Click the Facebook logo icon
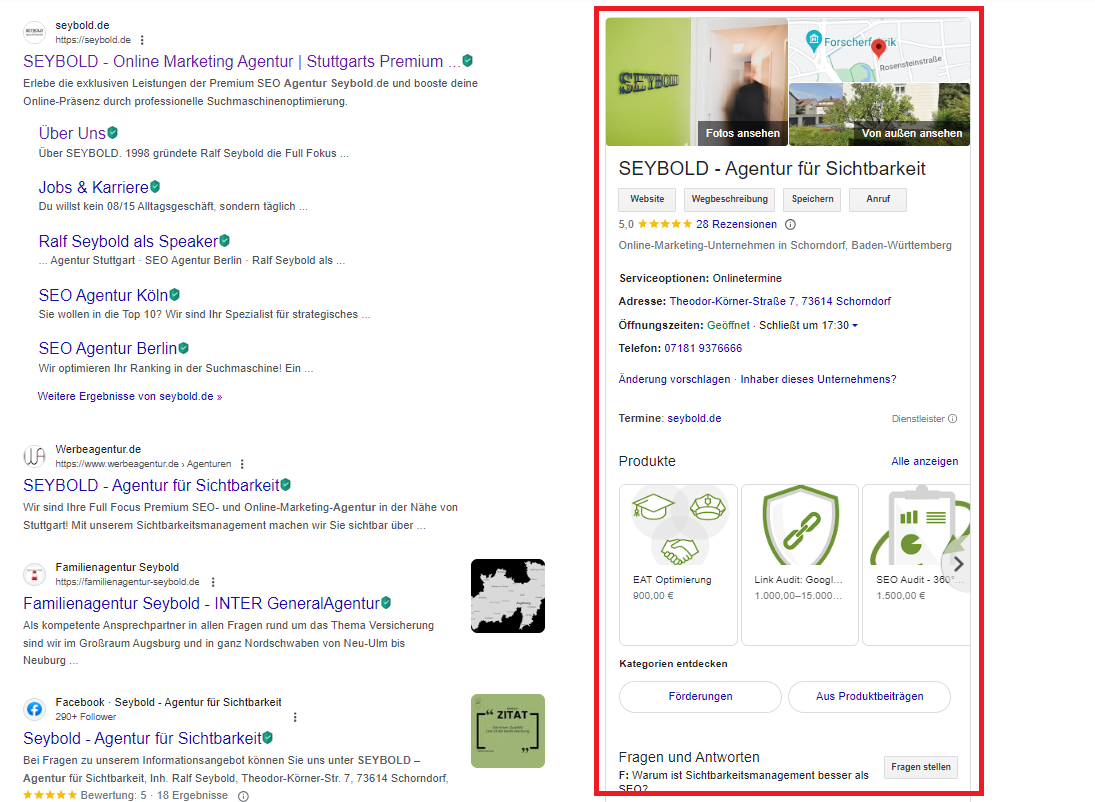This screenshot has width=1095, height=802. (34, 709)
